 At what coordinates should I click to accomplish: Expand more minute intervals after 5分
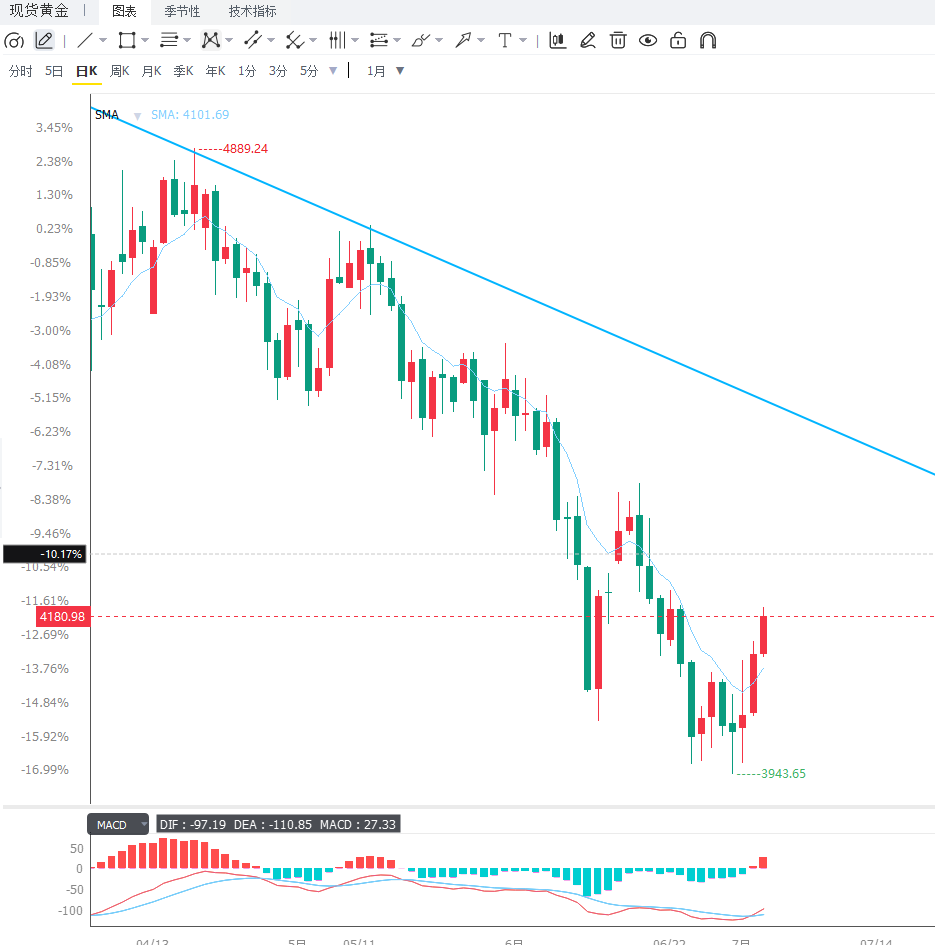pos(333,71)
